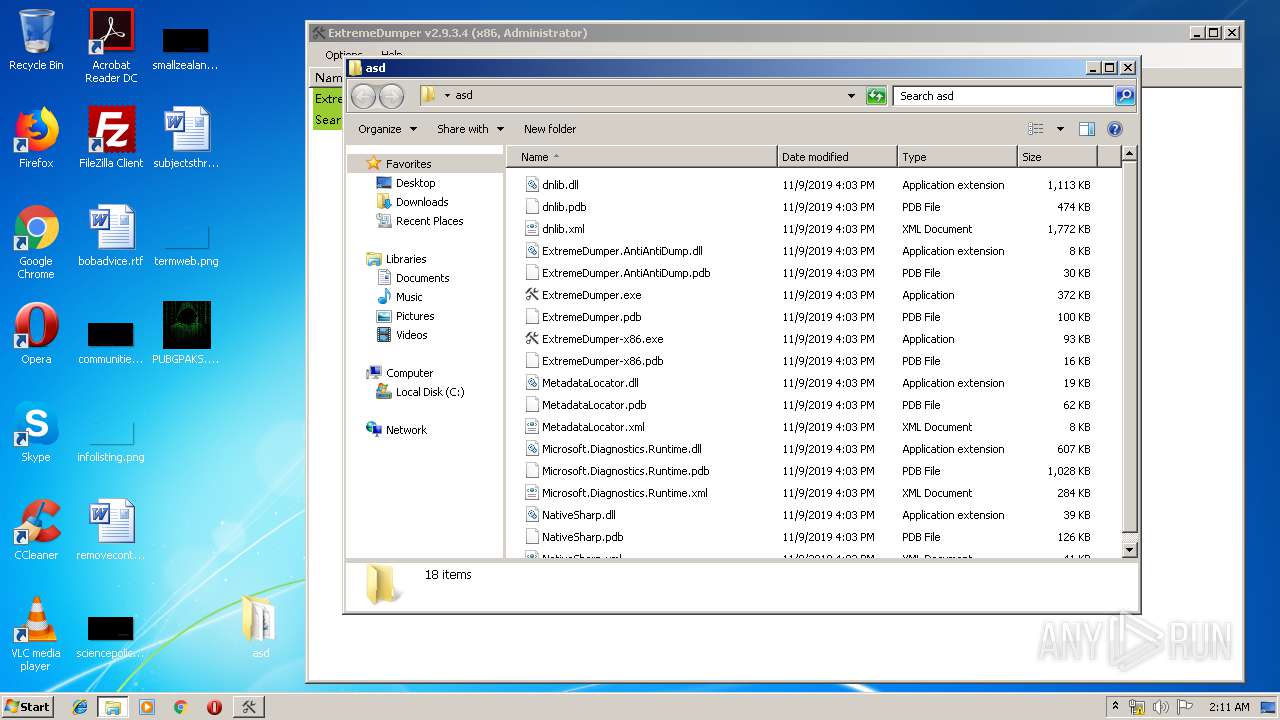Open the breadcrumb arrow before asd
The width and height of the screenshot is (1280, 720).
(447, 96)
